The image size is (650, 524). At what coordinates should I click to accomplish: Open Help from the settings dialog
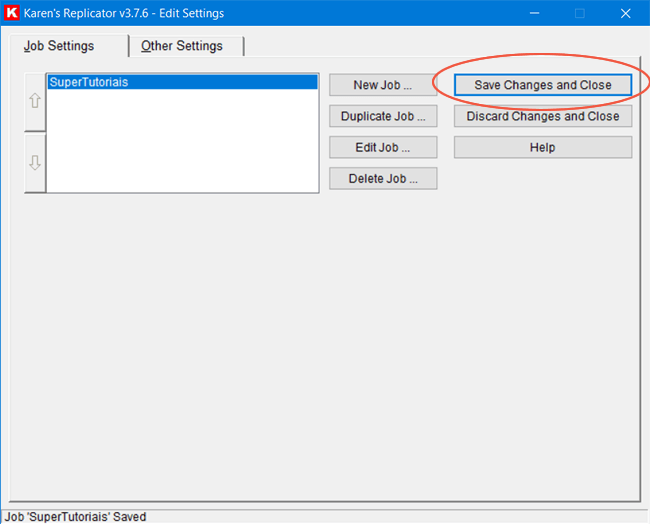(x=543, y=147)
